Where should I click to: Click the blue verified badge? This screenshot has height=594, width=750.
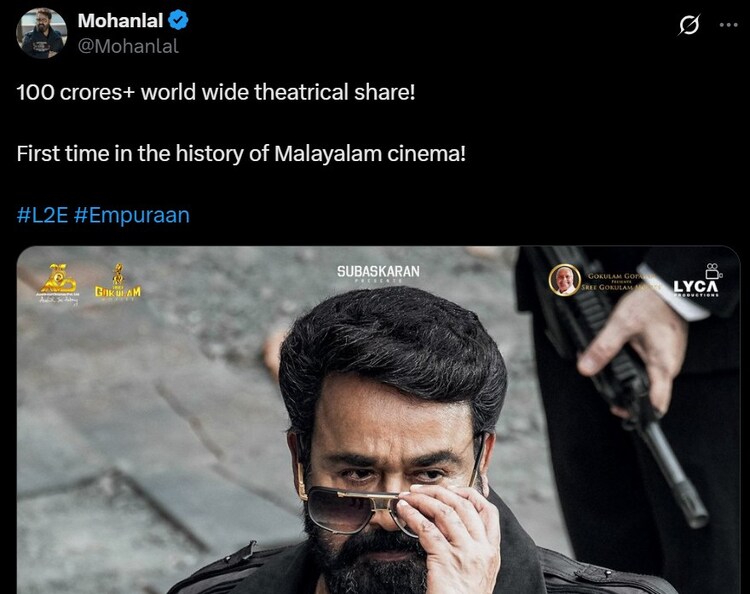click(x=178, y=21)
